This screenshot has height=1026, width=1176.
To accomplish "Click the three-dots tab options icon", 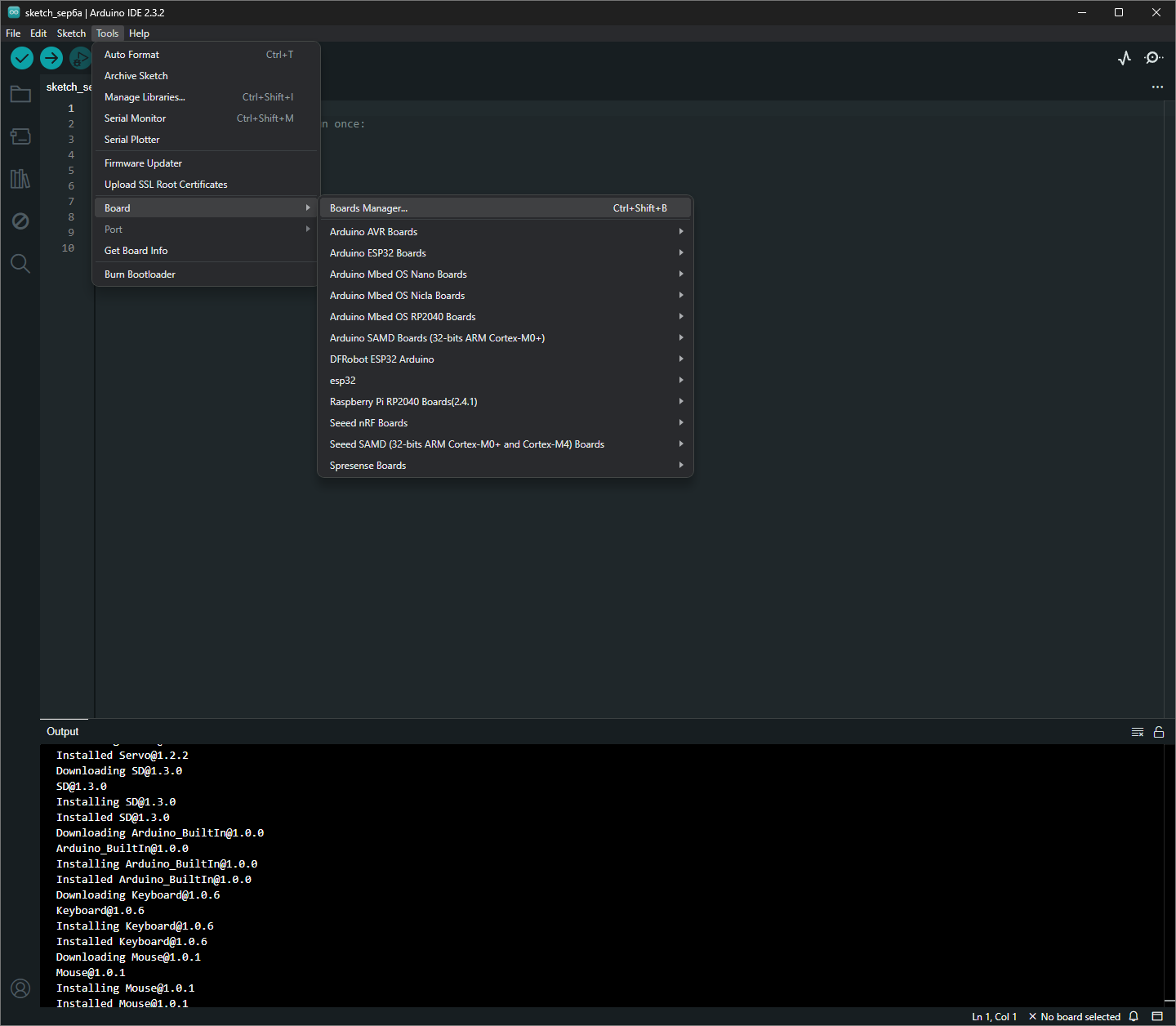I will [1157, 87].
